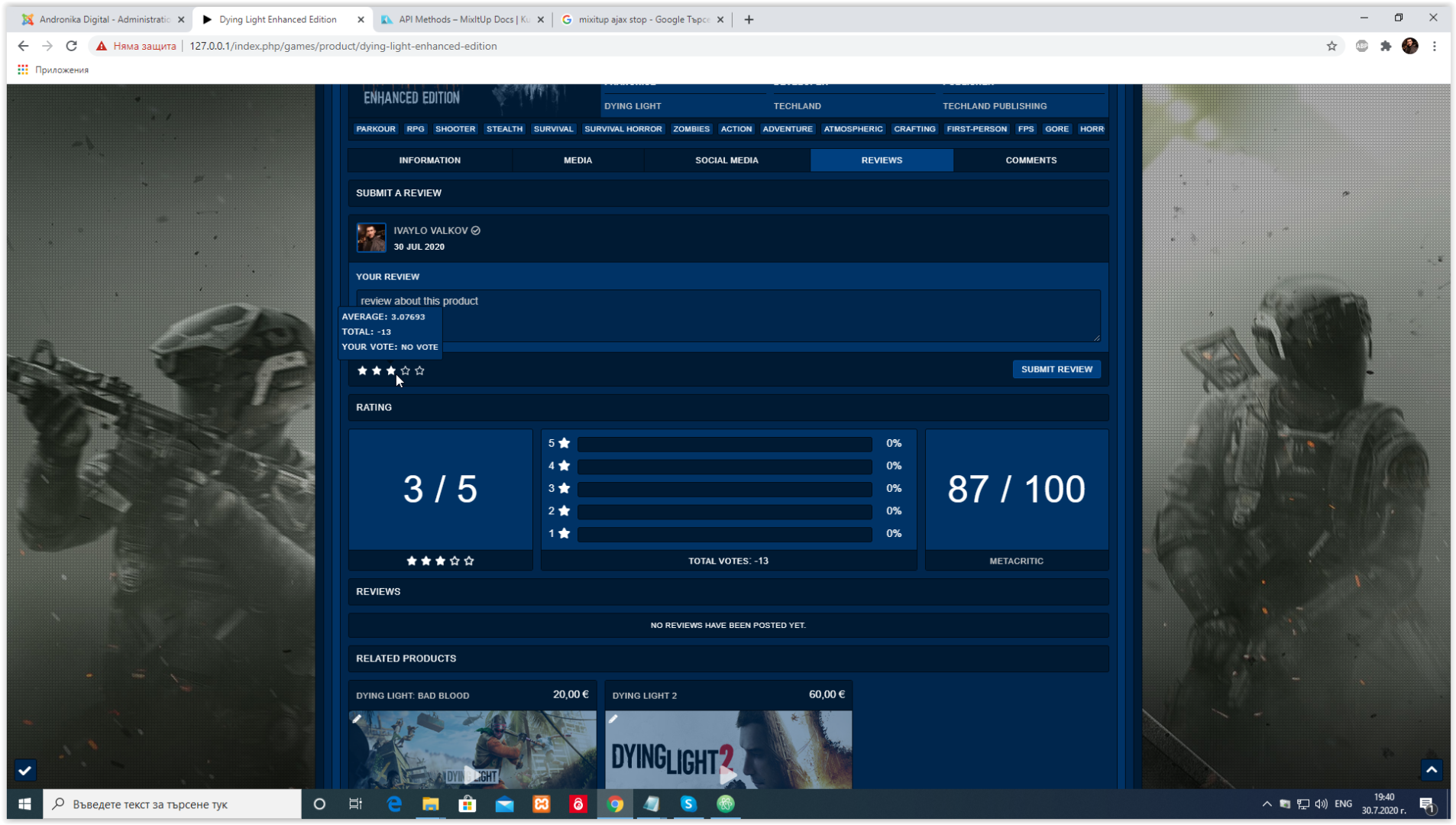The image size is (1456, 825).
Task: Rate the product with the fourth star
Action: (405, 370)
